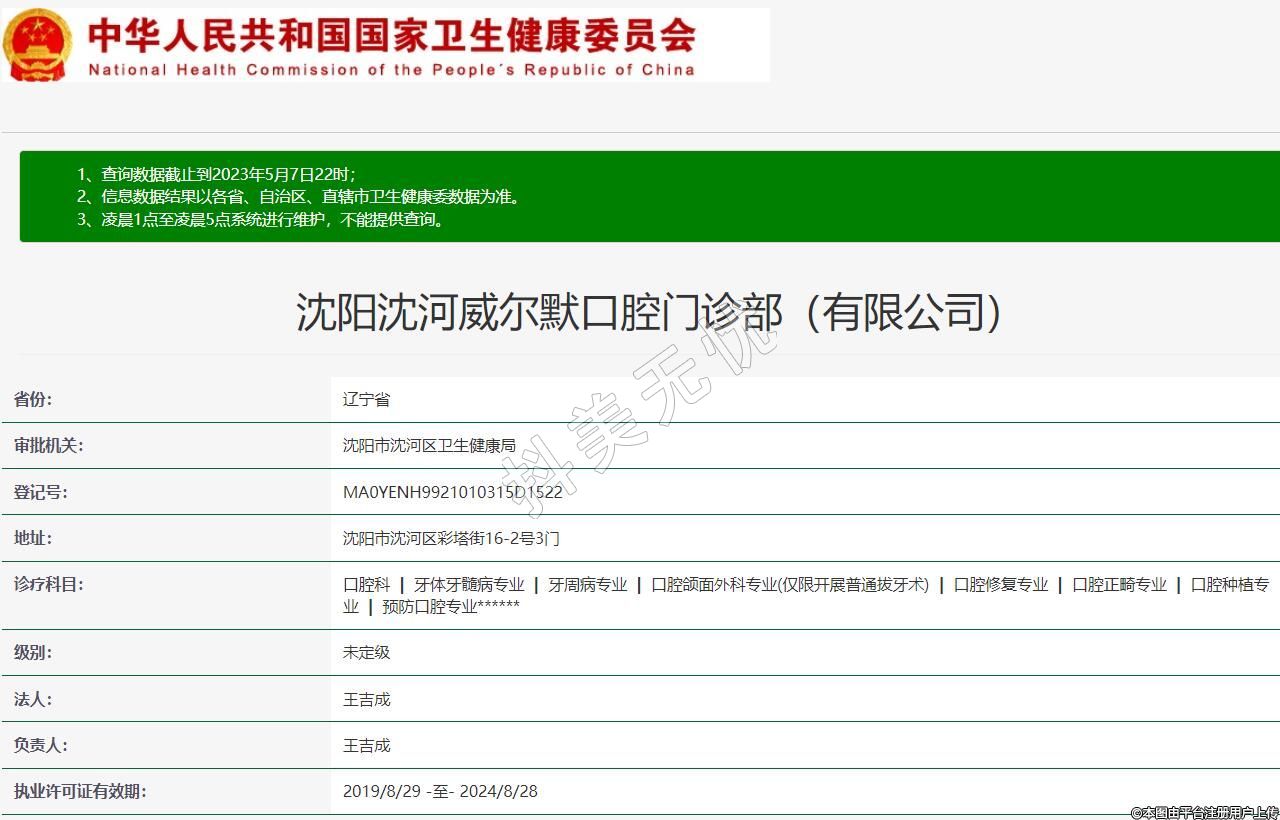This screenshot has width=1280, height=820.
Task: Click the 诊疗科目 row label
Action: 48,584
